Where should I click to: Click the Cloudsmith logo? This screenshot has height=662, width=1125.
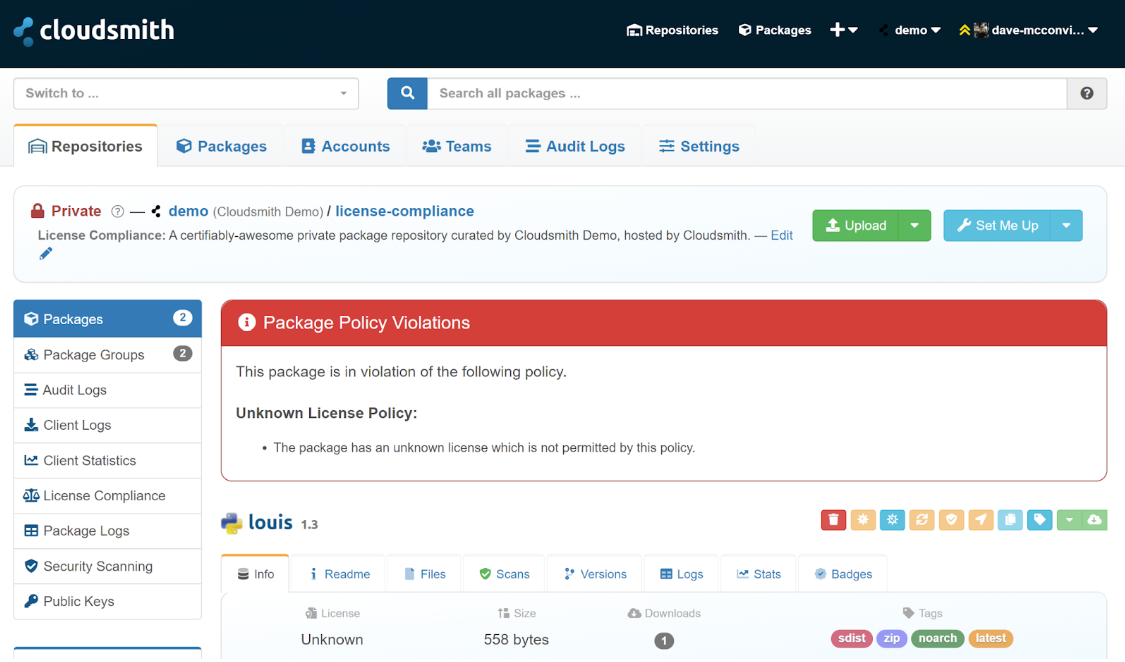[94, 30]
